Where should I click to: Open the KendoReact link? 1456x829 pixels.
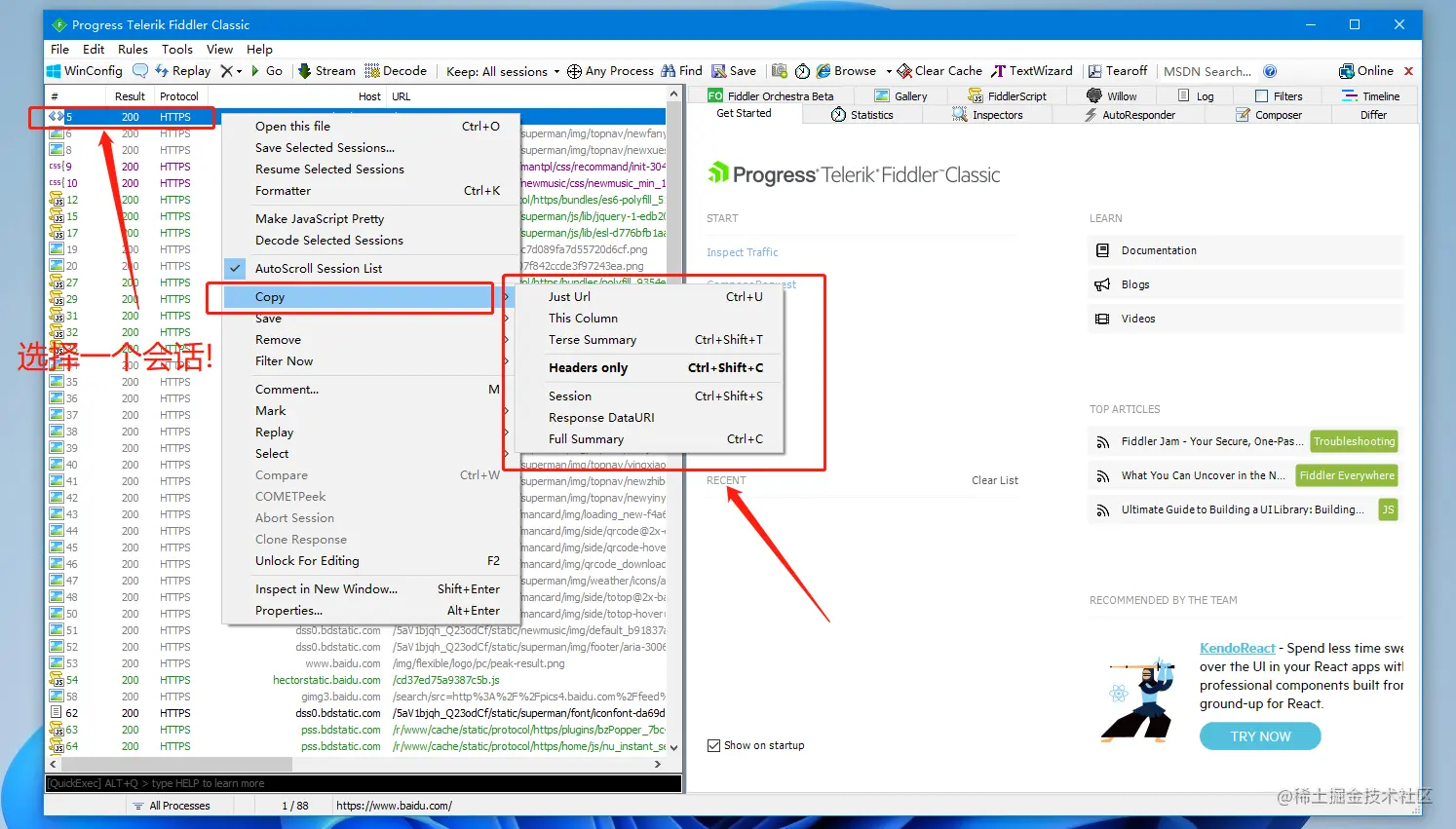point(1238,649)
